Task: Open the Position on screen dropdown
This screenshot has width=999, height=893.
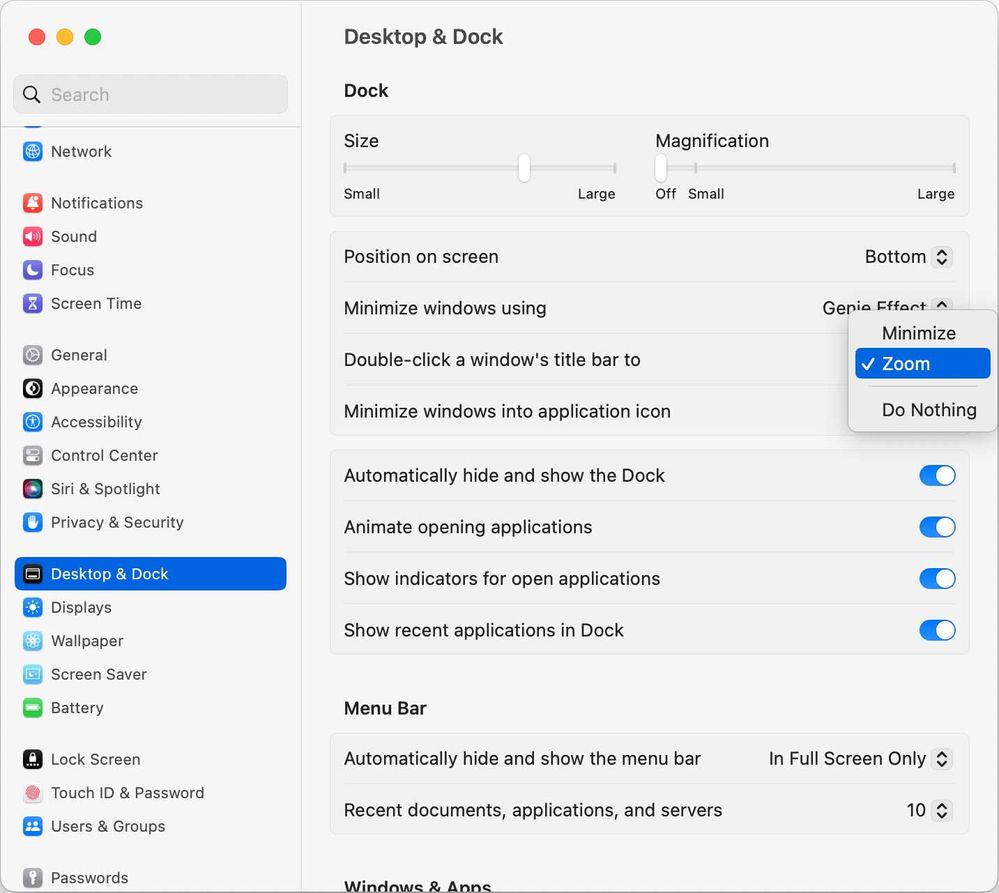Action: click(x=907, y=257)
